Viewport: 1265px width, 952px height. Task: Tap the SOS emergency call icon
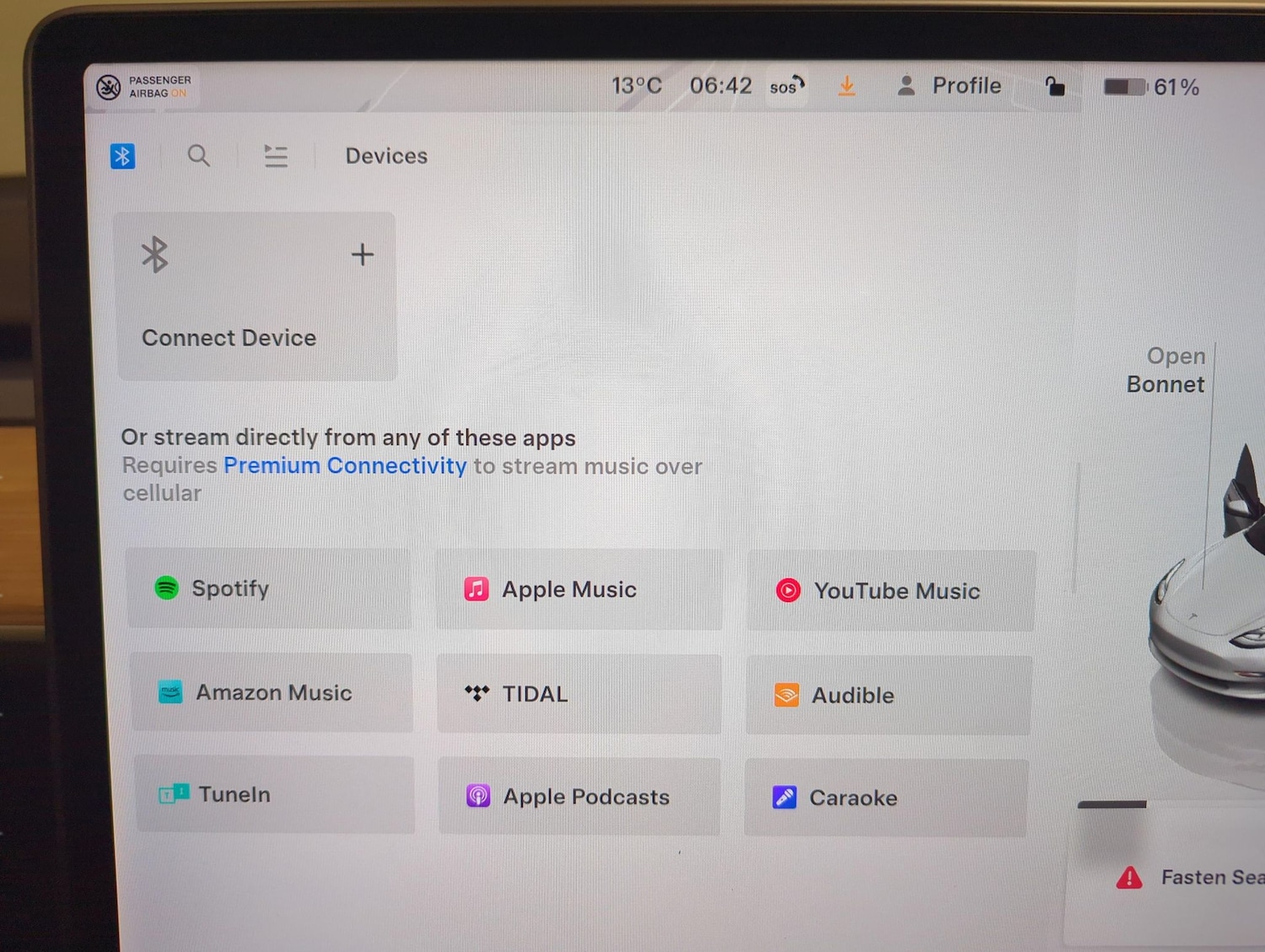click(x=787, y=86)
